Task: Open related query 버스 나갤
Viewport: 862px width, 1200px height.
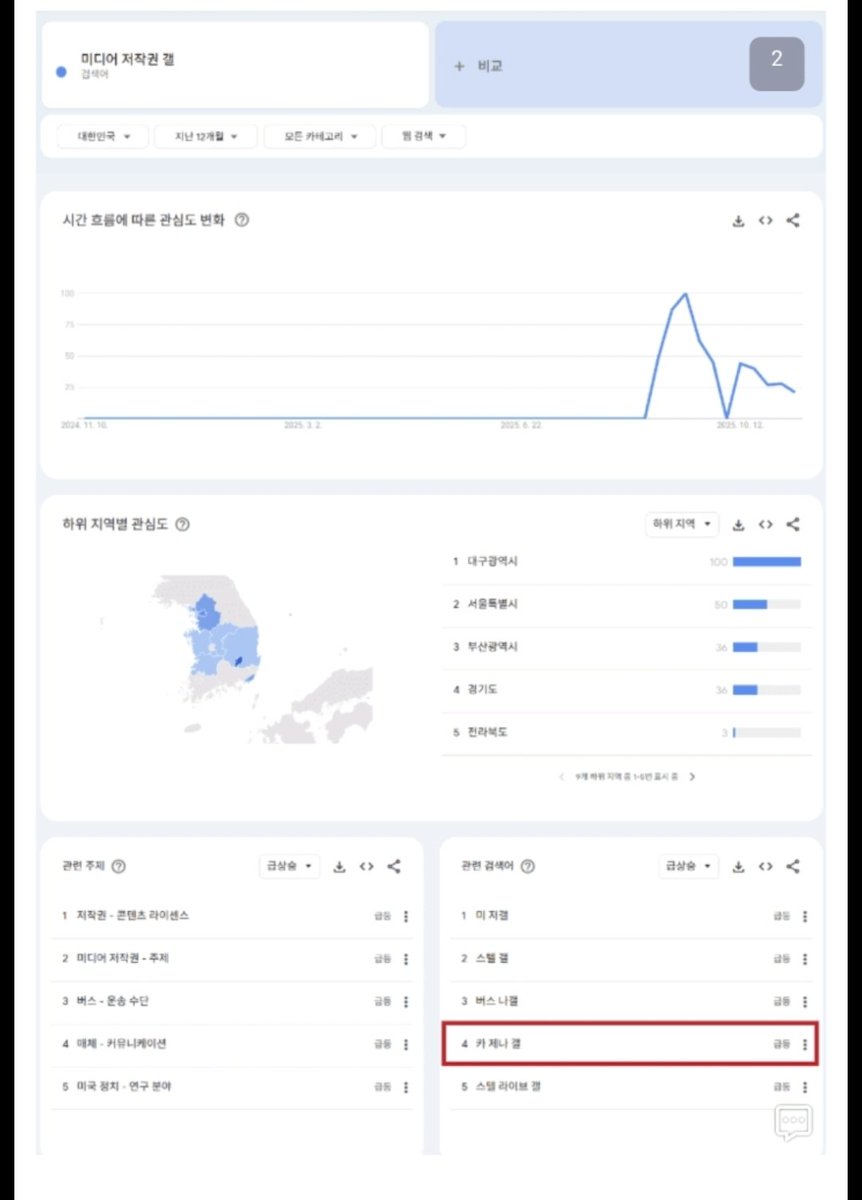Action: [497, 1002]
